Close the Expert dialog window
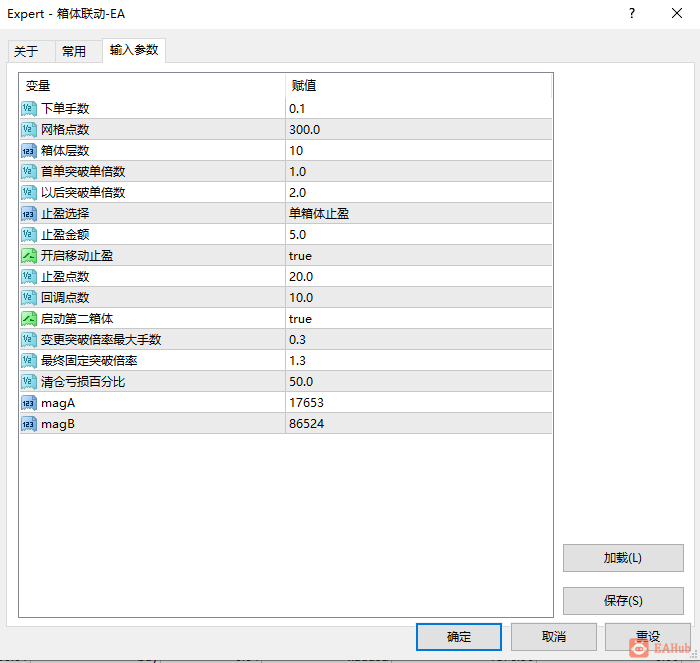 (677, 13)
